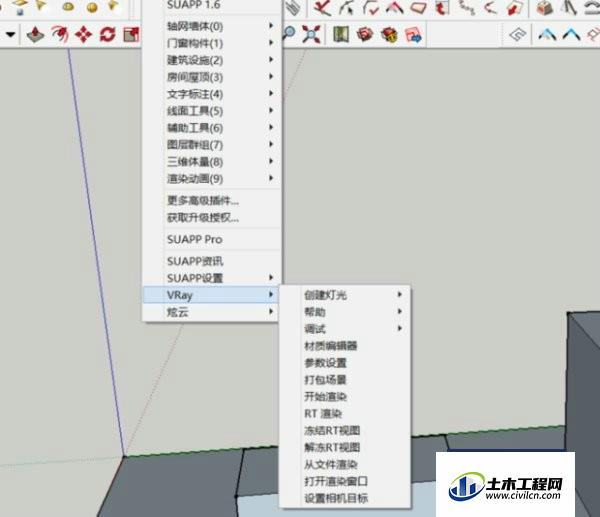Open the Extension Warehouse red-yellow box icon
Image resolution: width=600 pixels, height=517 pixels.
tap(389, 35)
